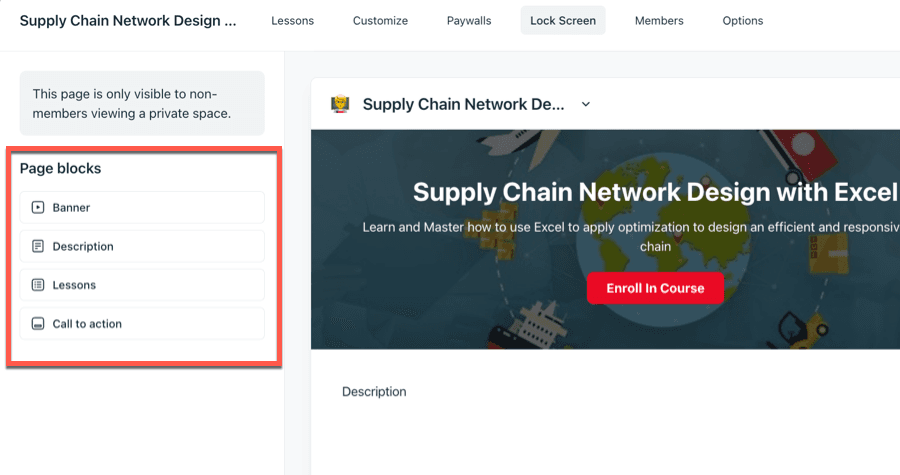Image resolution: width=900 pixels, height=475 pixels.
Task: Click the Lessons block list icon
Action: 38,285
